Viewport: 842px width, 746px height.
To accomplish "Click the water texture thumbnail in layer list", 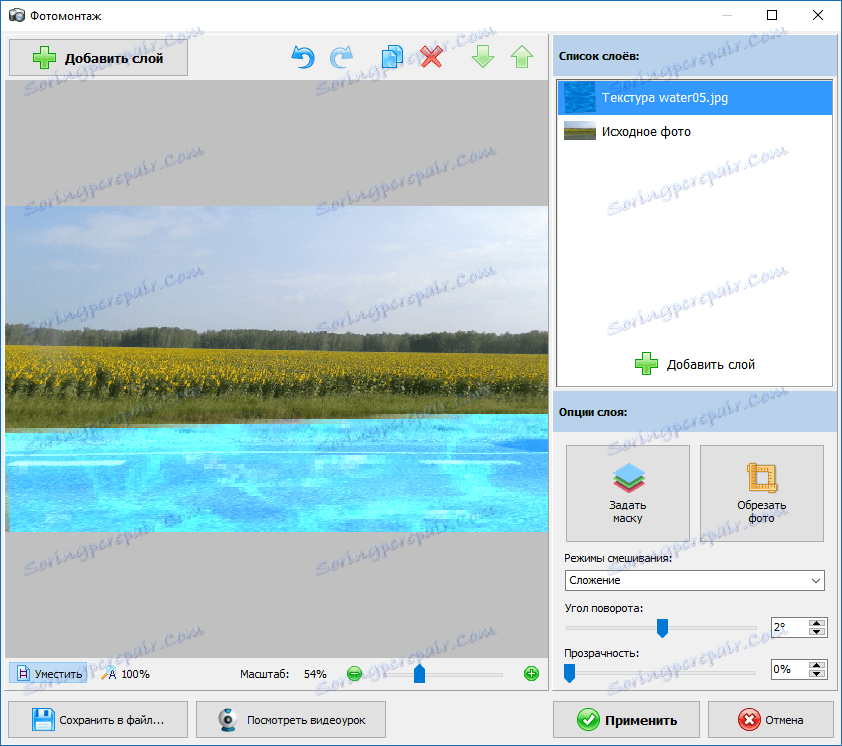I will [x=579, y=98].
